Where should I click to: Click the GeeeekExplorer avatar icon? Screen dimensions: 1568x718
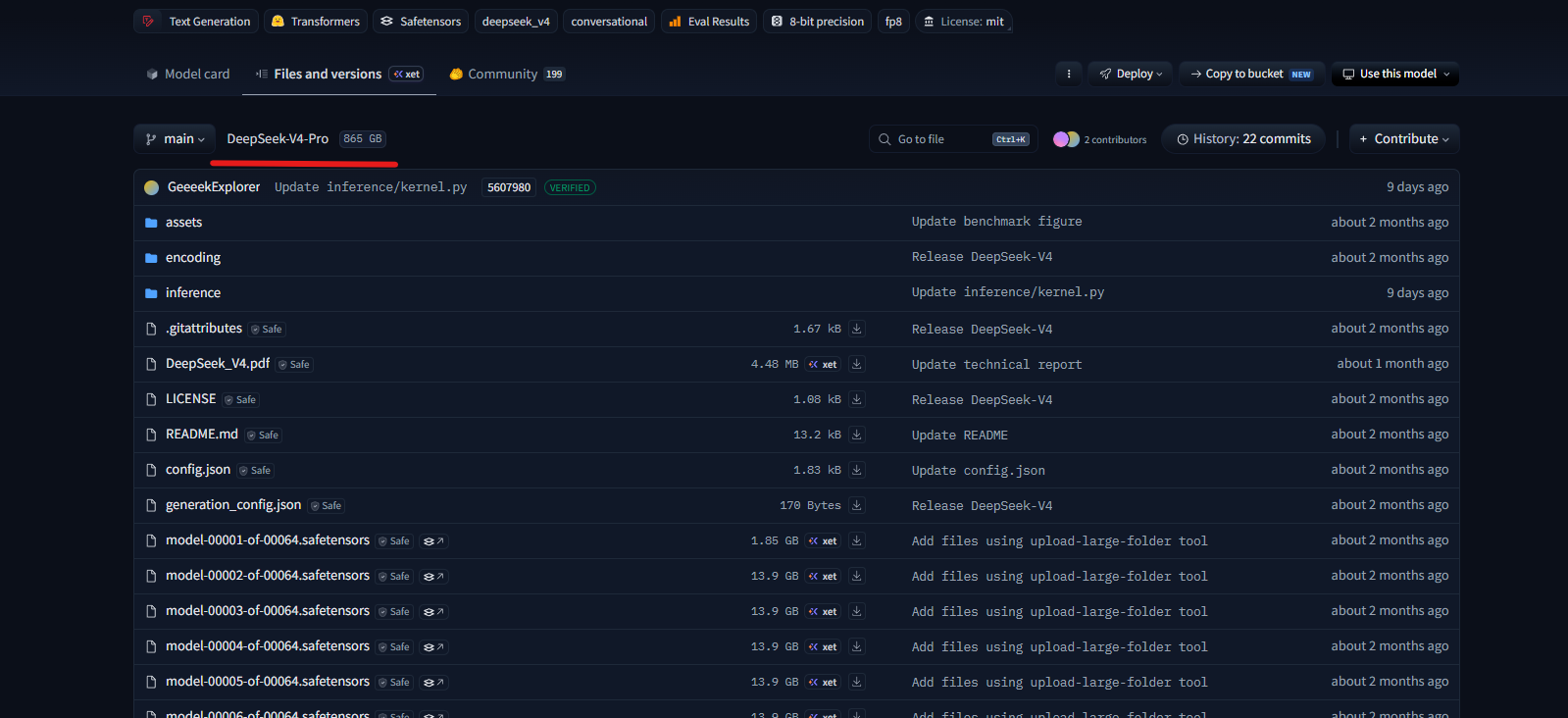pyautogui.click(x=151, y=187)
